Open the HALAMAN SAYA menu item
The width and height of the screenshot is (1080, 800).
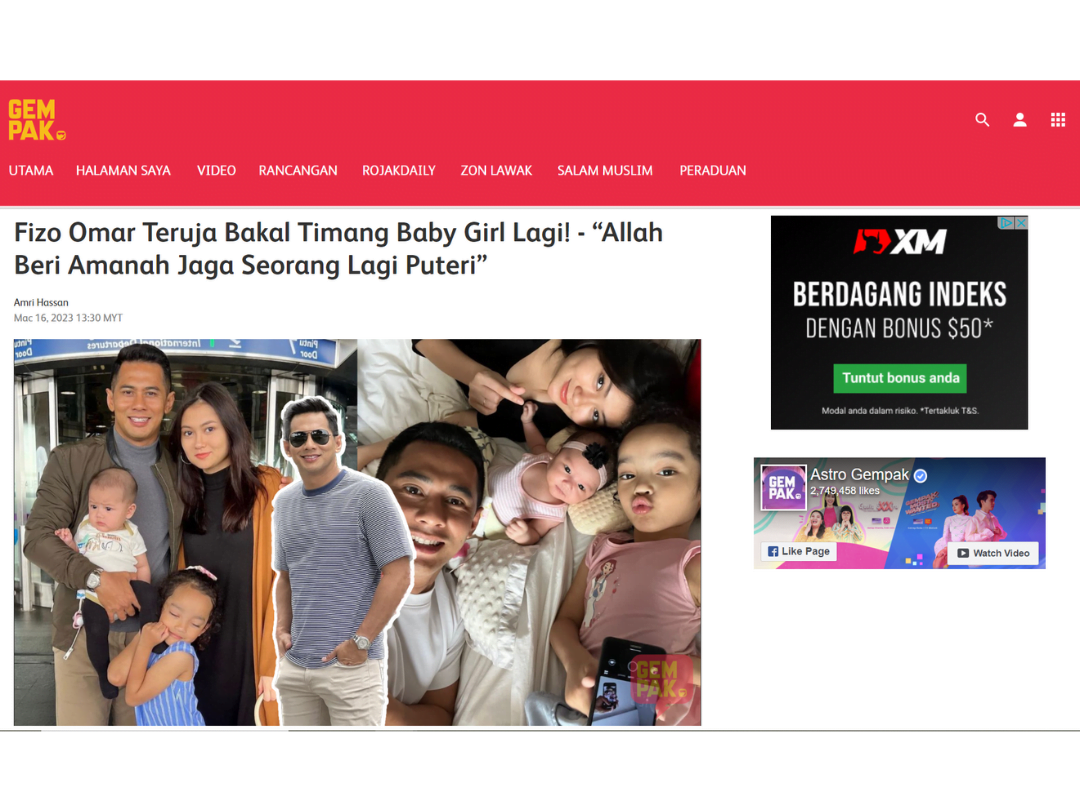coord(123,170)
